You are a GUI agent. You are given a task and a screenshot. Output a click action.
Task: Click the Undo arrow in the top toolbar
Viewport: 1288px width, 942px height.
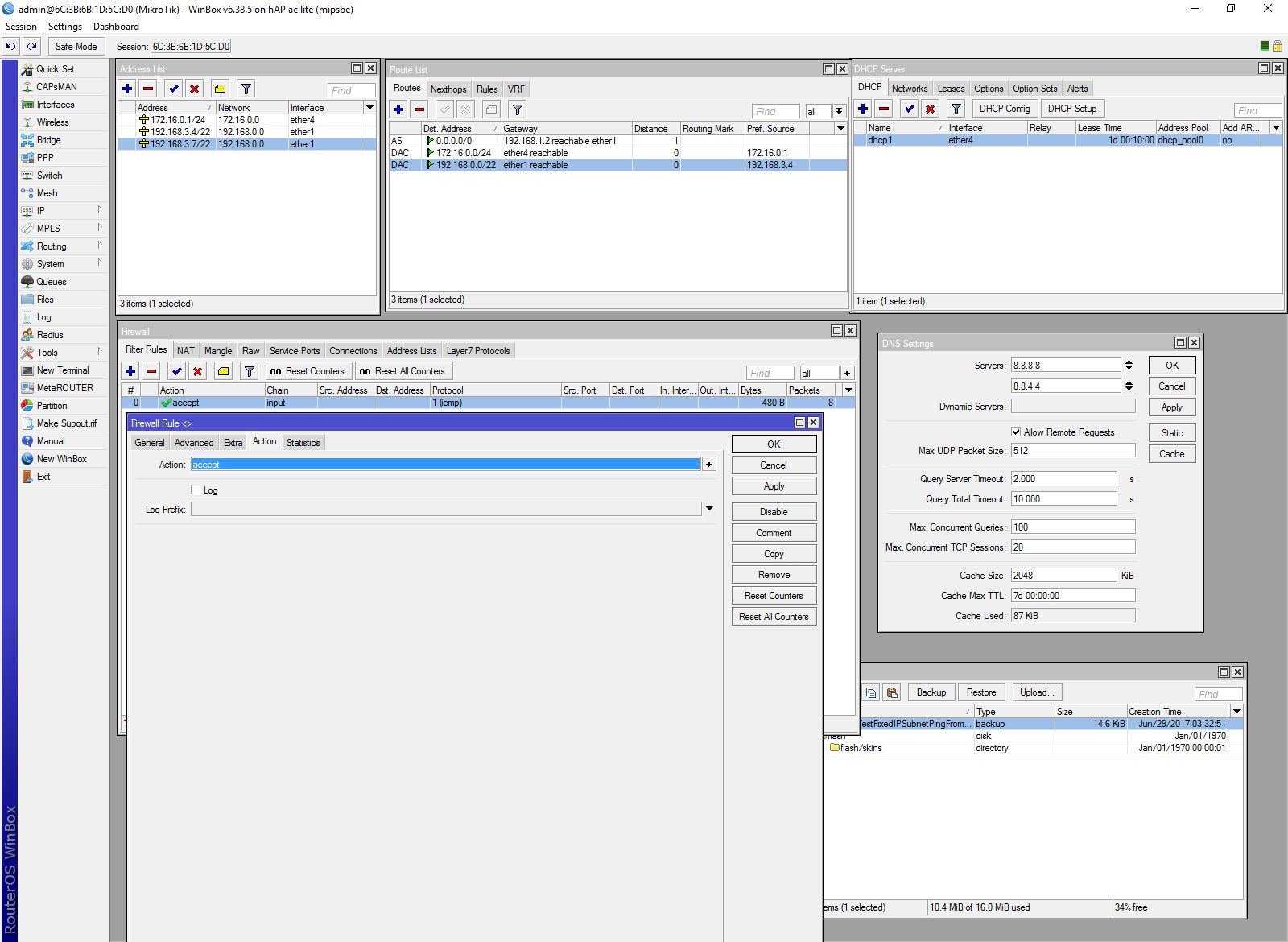click(10, 47)
